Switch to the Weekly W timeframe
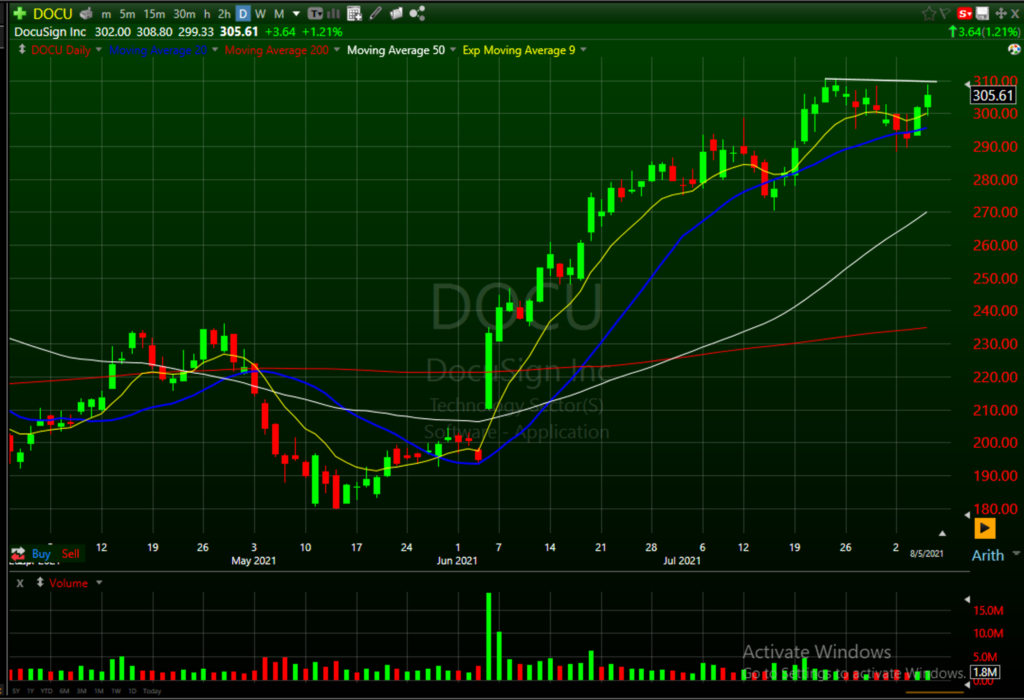The image size is (1024, 700). (261, 14)
